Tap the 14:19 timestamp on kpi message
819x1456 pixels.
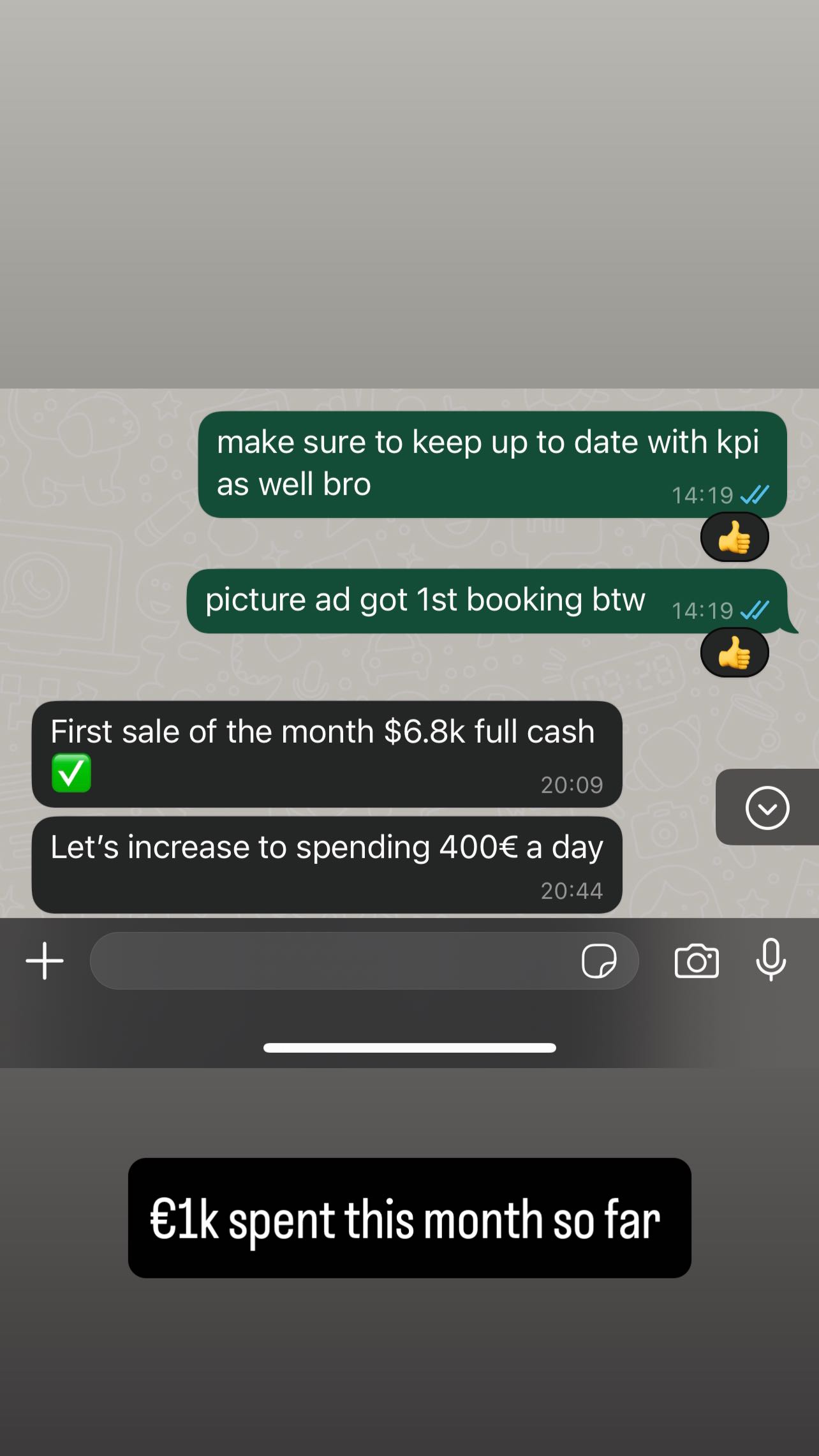pos(702,495)
